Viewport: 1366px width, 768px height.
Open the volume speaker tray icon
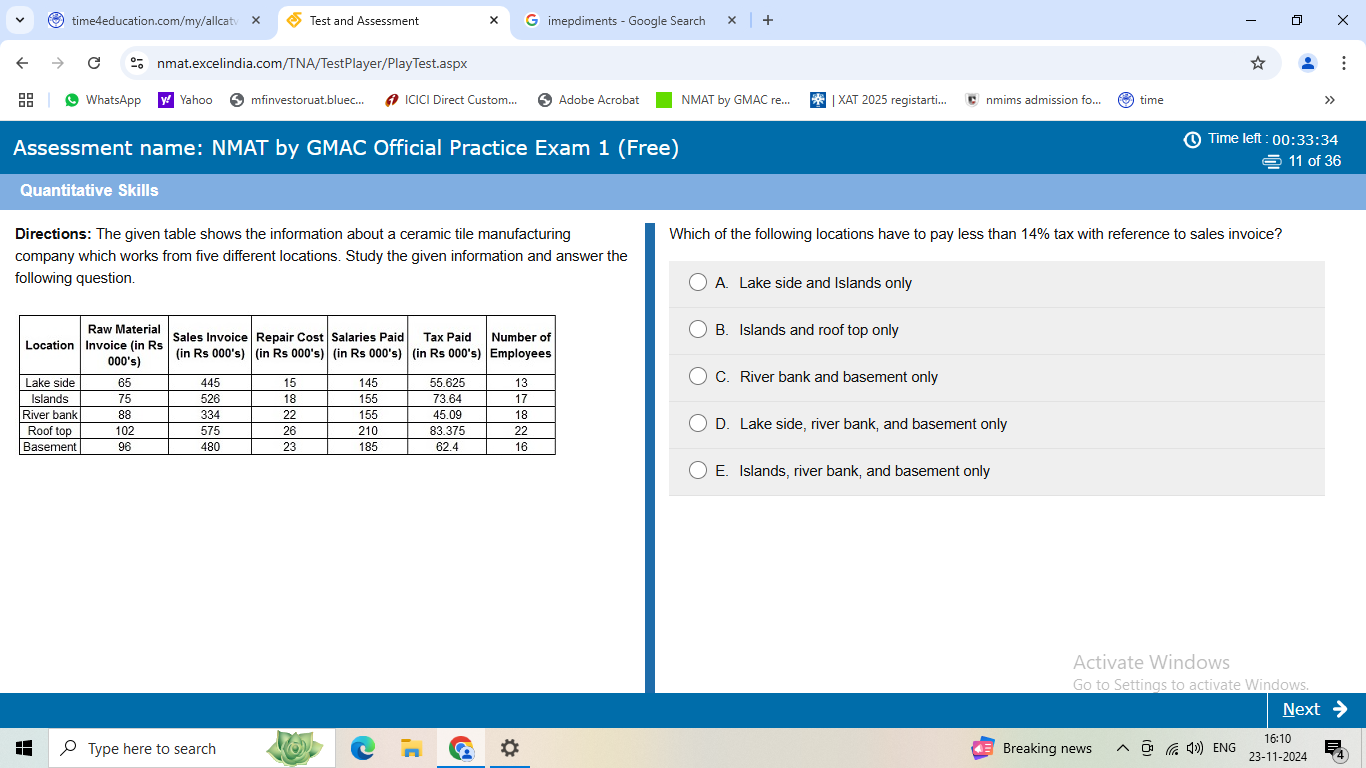[1194, 748]
